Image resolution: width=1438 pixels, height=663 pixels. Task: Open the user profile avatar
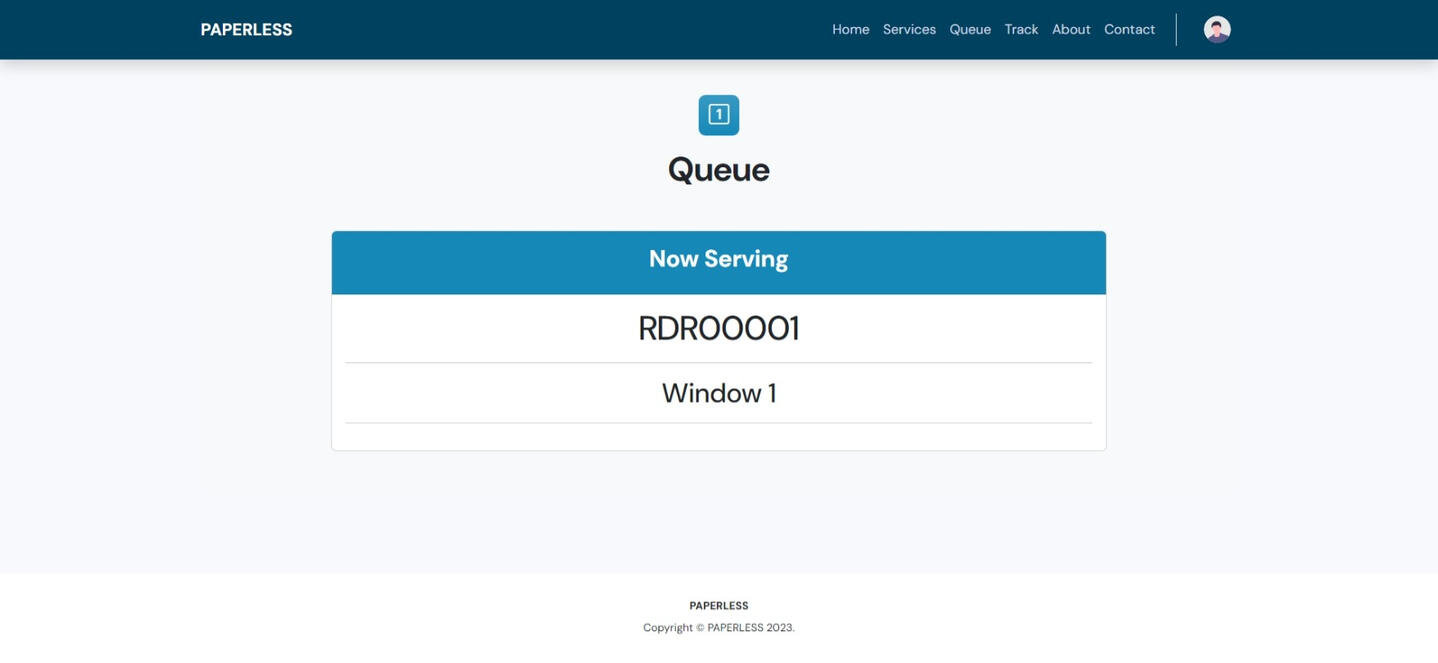1216,30
